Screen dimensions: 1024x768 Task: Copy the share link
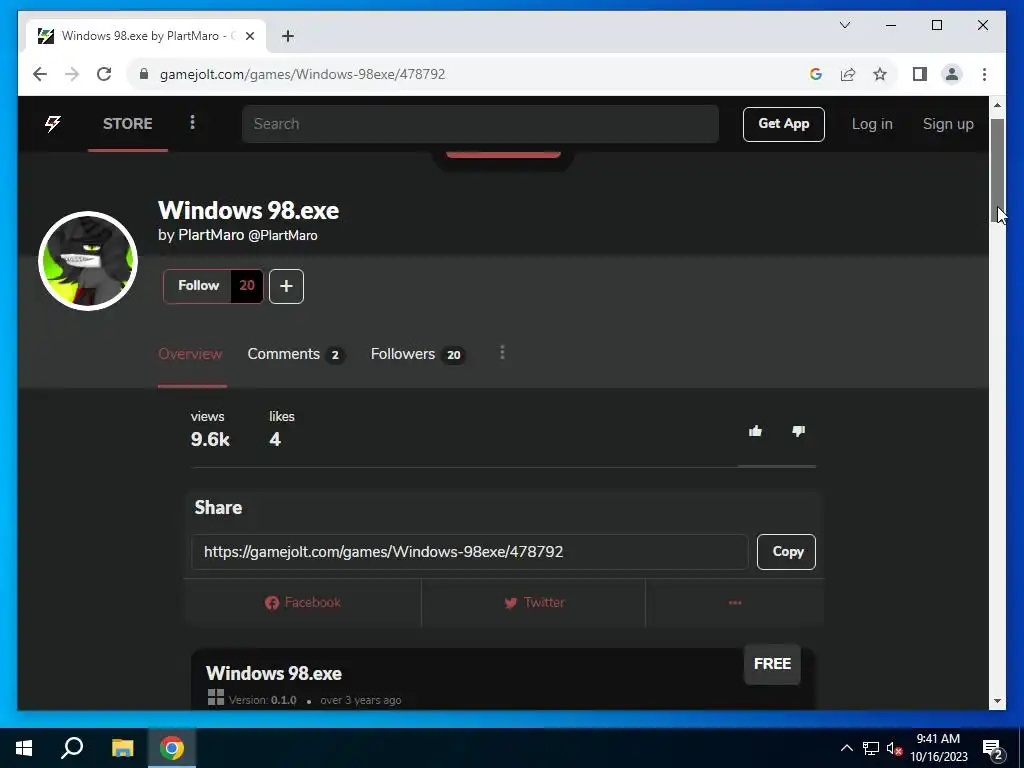pyautogui.click(x=786, y=552)
